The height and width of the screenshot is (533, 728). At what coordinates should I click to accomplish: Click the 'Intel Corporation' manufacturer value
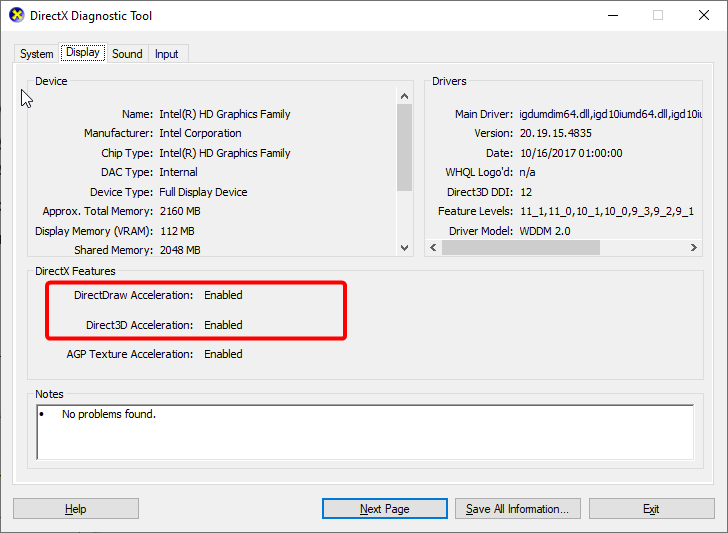200,133
